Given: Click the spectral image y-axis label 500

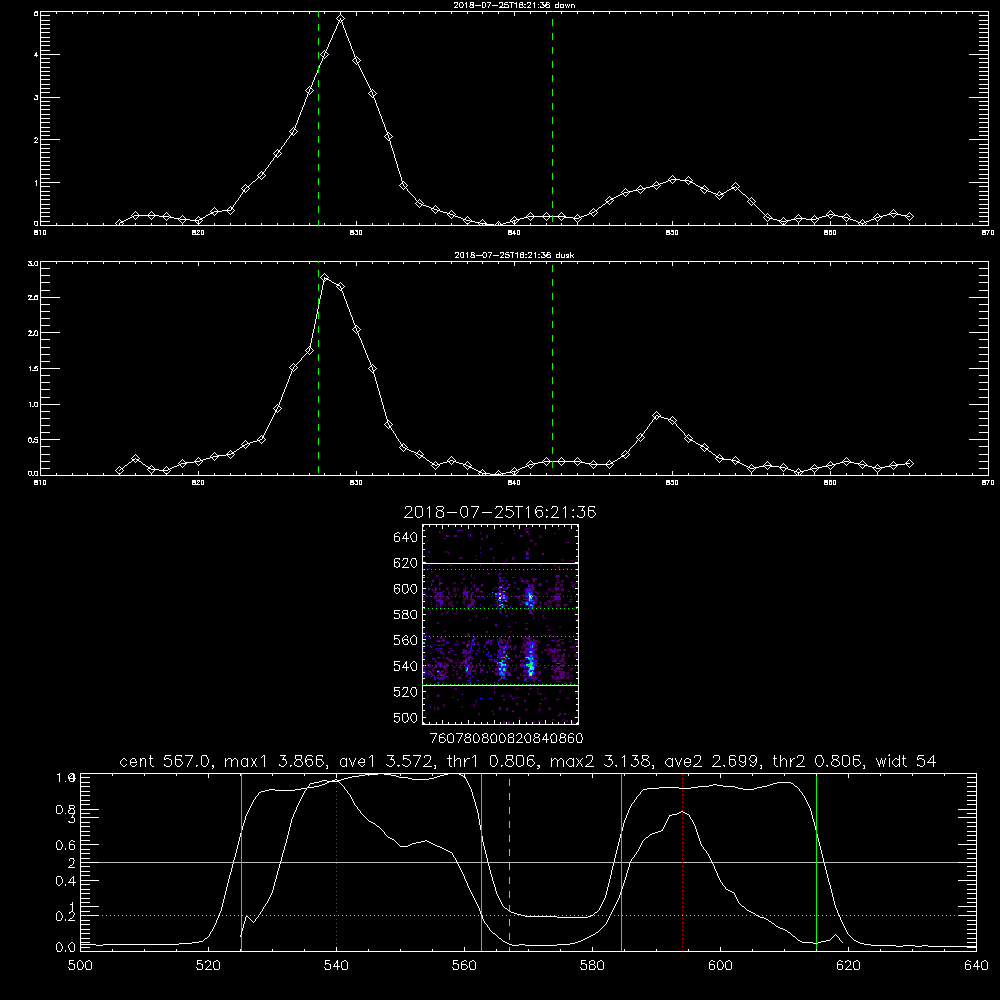Looking at the screenshot, I should tap(406, 717).
